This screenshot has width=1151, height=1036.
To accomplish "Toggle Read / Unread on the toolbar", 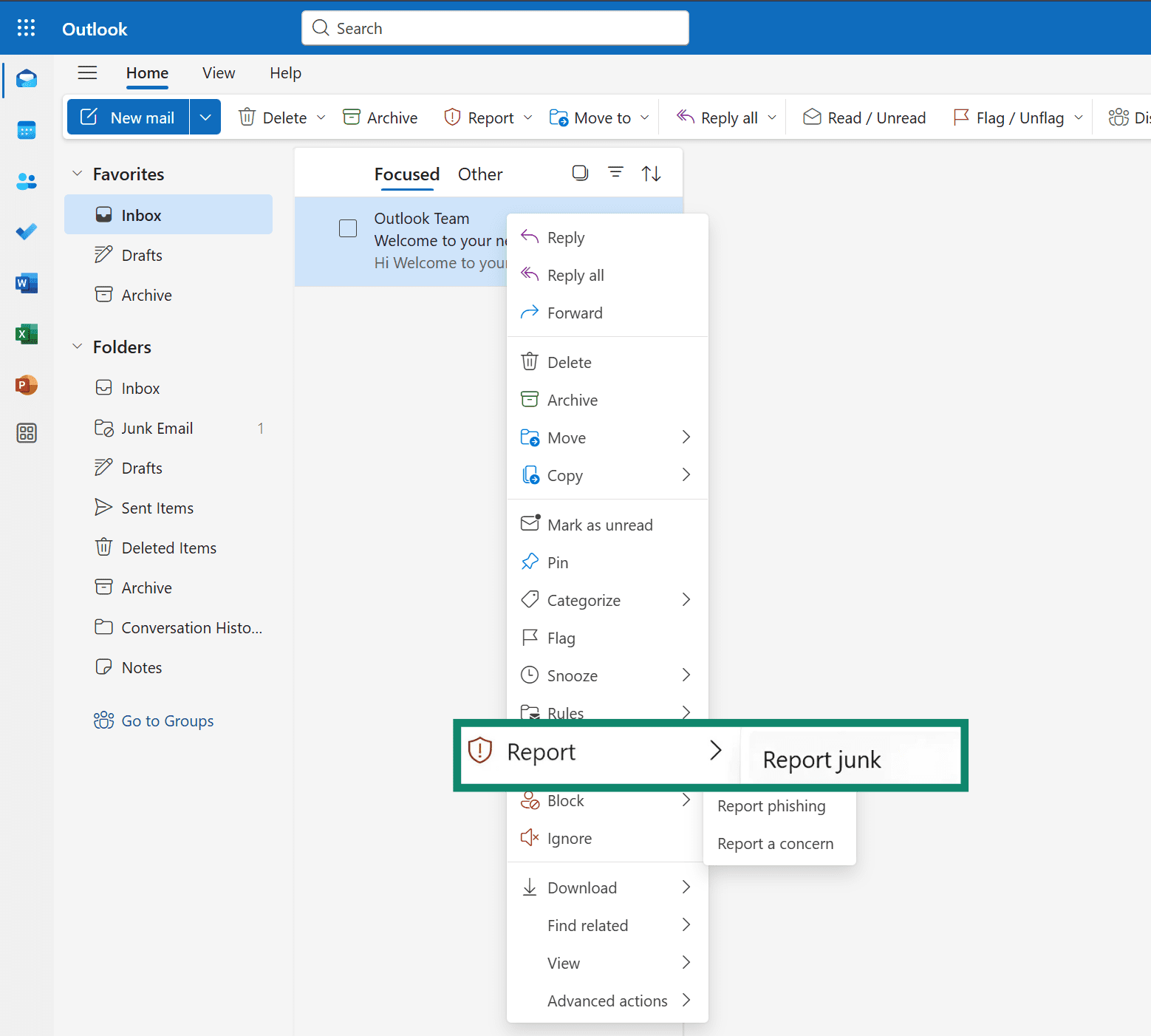I will [864, 117].
